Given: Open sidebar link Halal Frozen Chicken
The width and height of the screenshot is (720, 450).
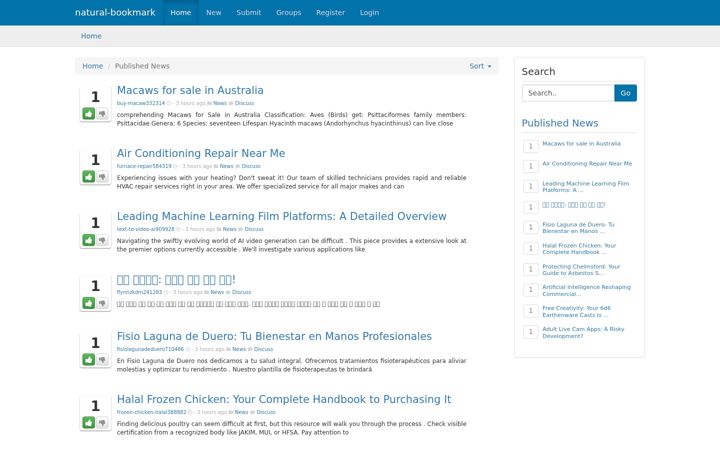Looking at the screenshot, I should pyautogui.click(x=579, y=249).
